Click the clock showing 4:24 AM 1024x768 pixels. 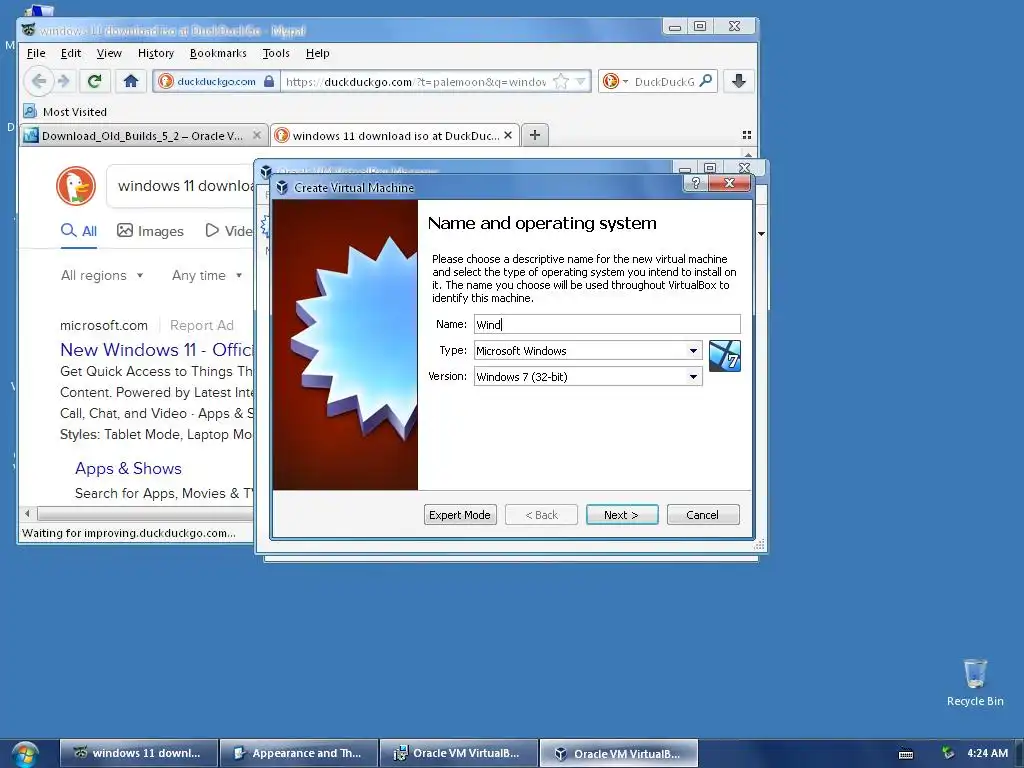tap(987, 753)
